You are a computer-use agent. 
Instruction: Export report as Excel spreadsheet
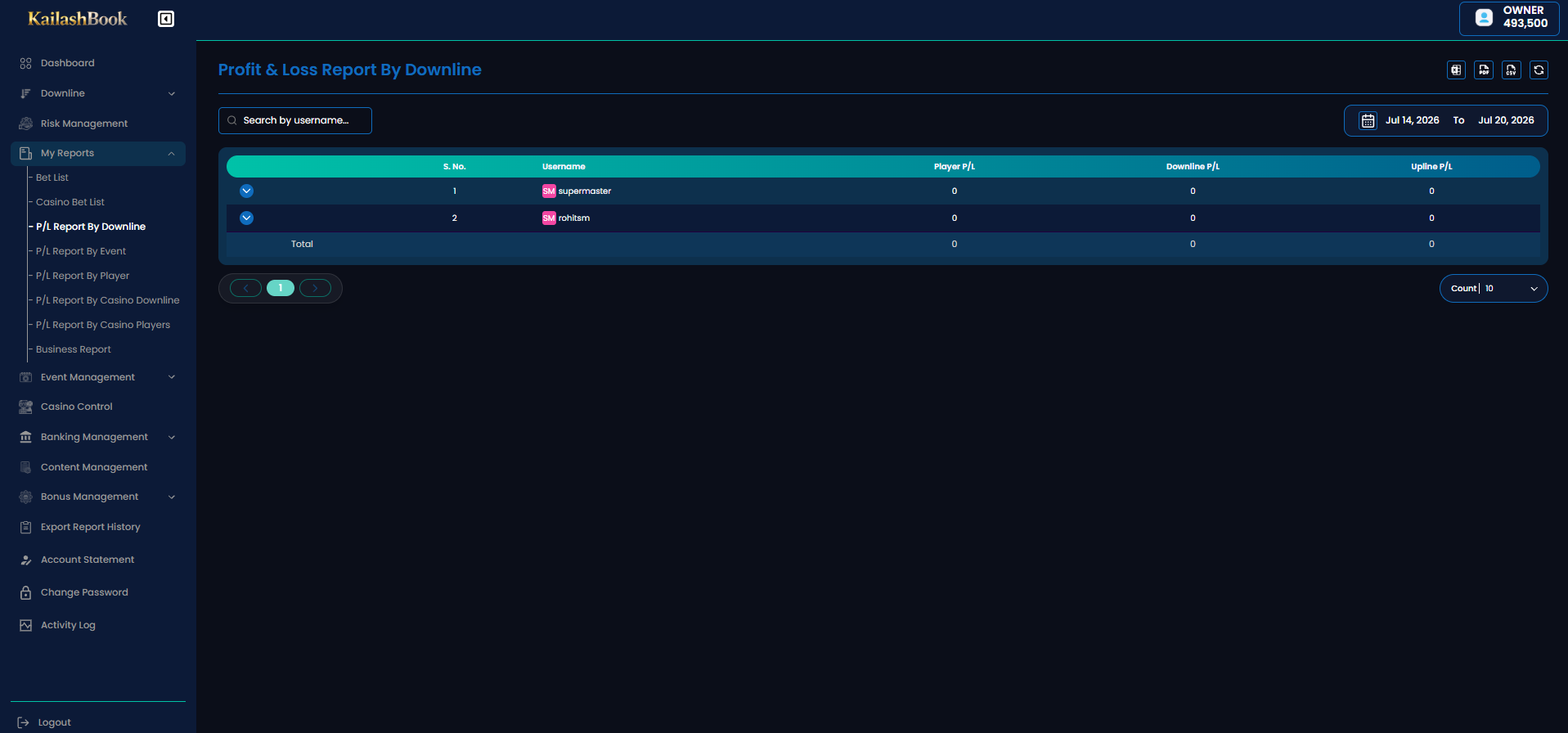pyautogui.click(x=1456, y=70)
